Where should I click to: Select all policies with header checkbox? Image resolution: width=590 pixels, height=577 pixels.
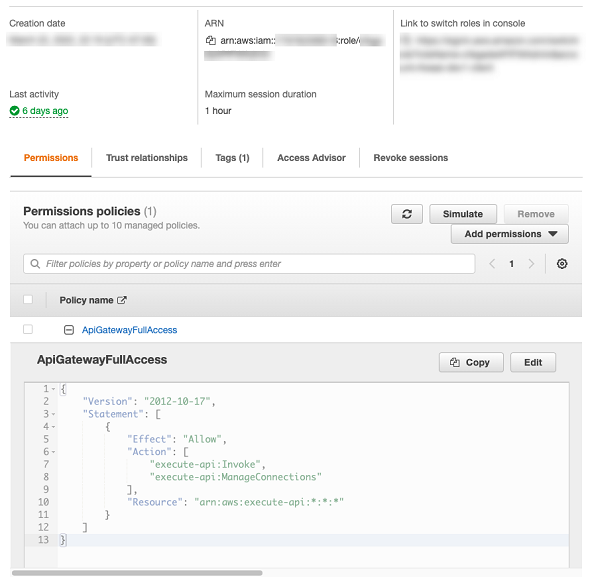[28, 300]
